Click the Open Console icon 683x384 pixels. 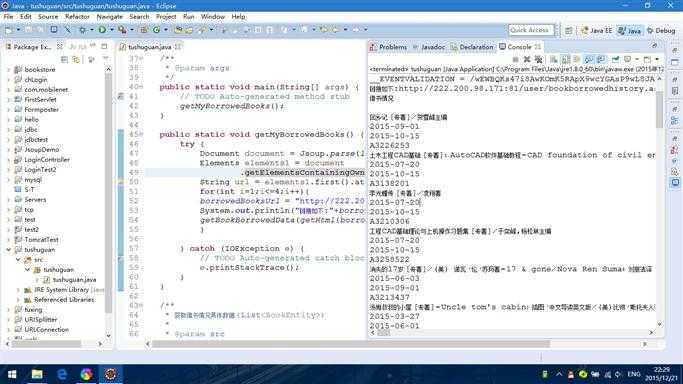(647, 59)
